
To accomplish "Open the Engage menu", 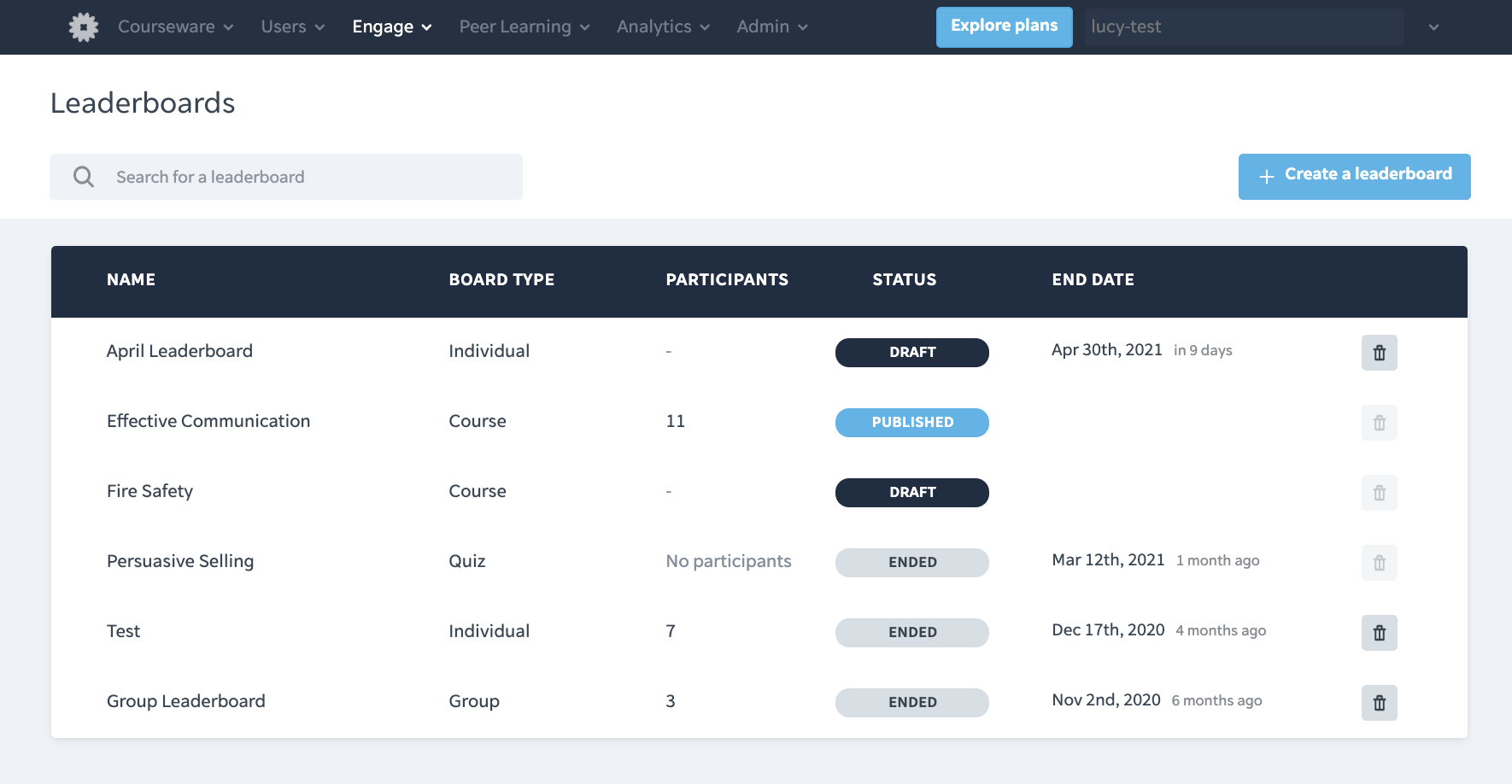I will coord(391,27).
